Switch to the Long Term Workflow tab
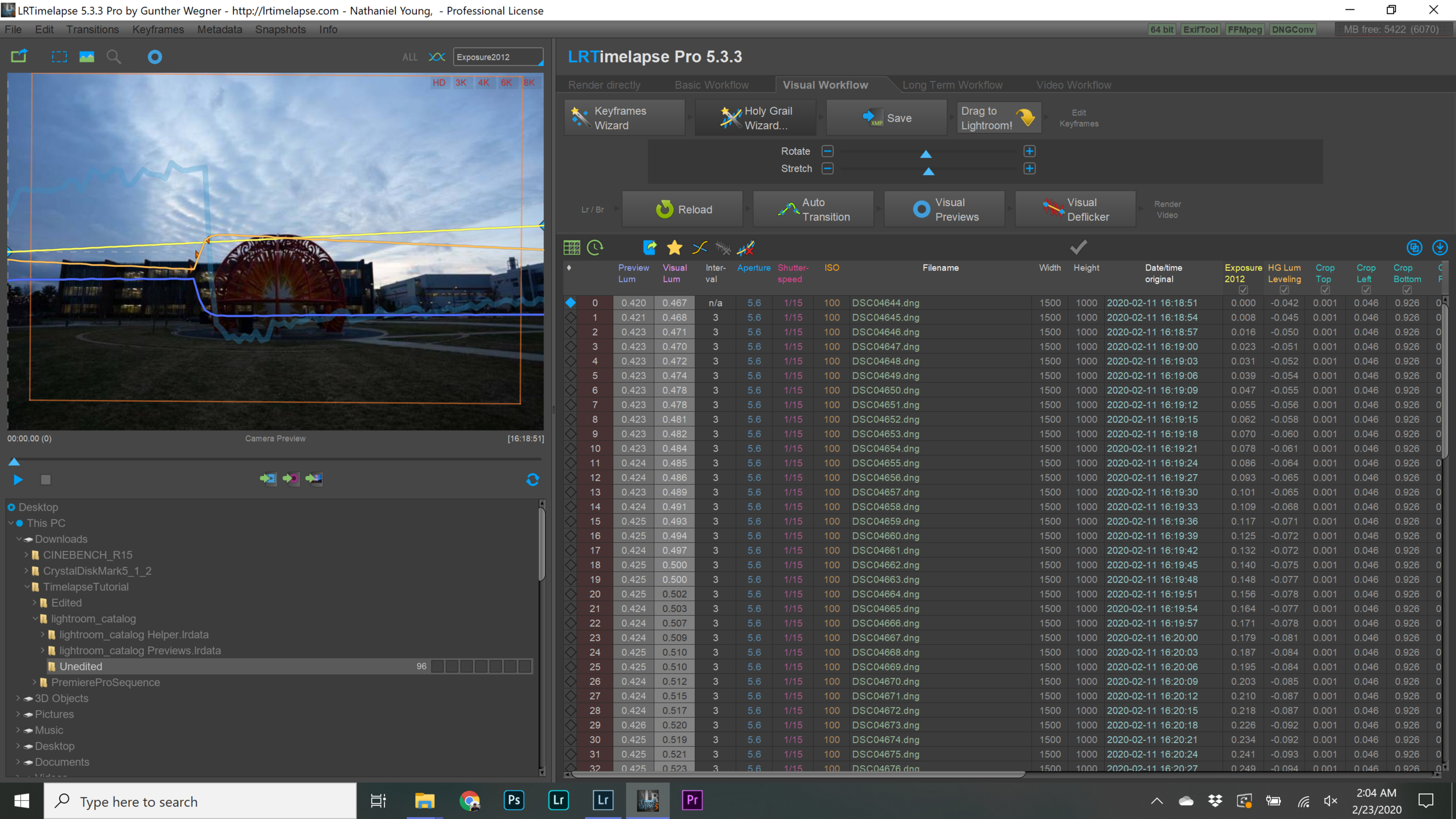This screenshot has width=1456, height=819. pyautogui.click(x=952, y=85)
